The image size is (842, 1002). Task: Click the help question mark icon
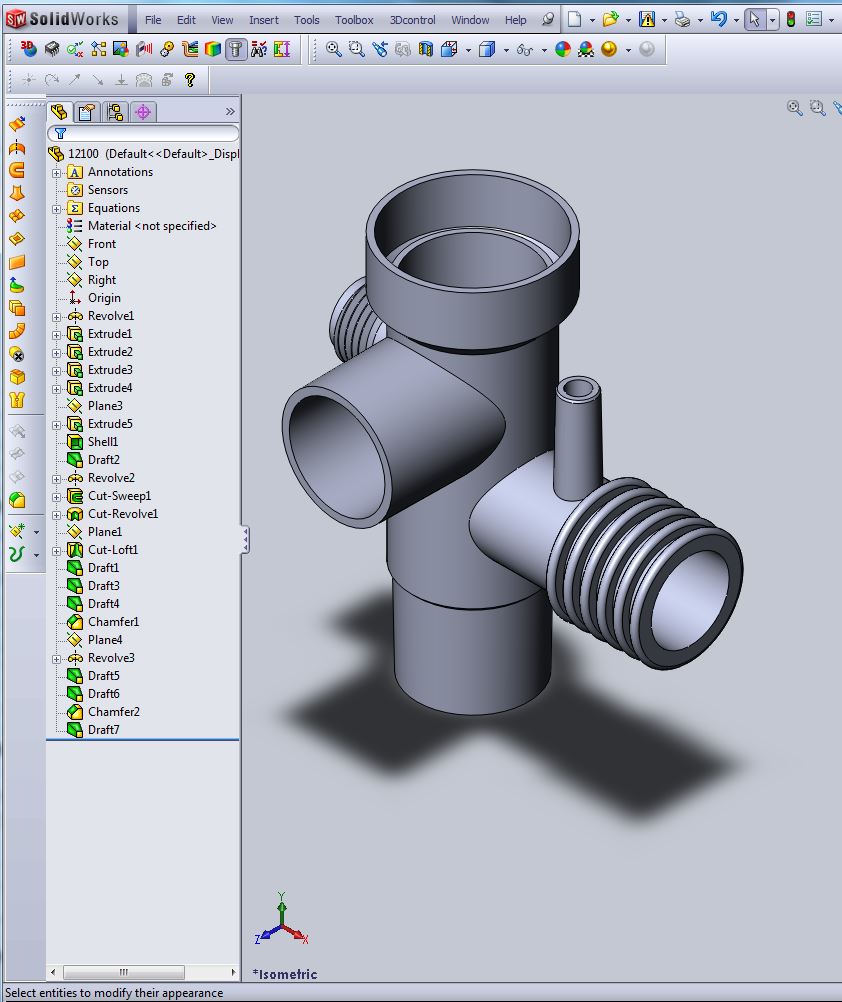click(x=189, y=80)
